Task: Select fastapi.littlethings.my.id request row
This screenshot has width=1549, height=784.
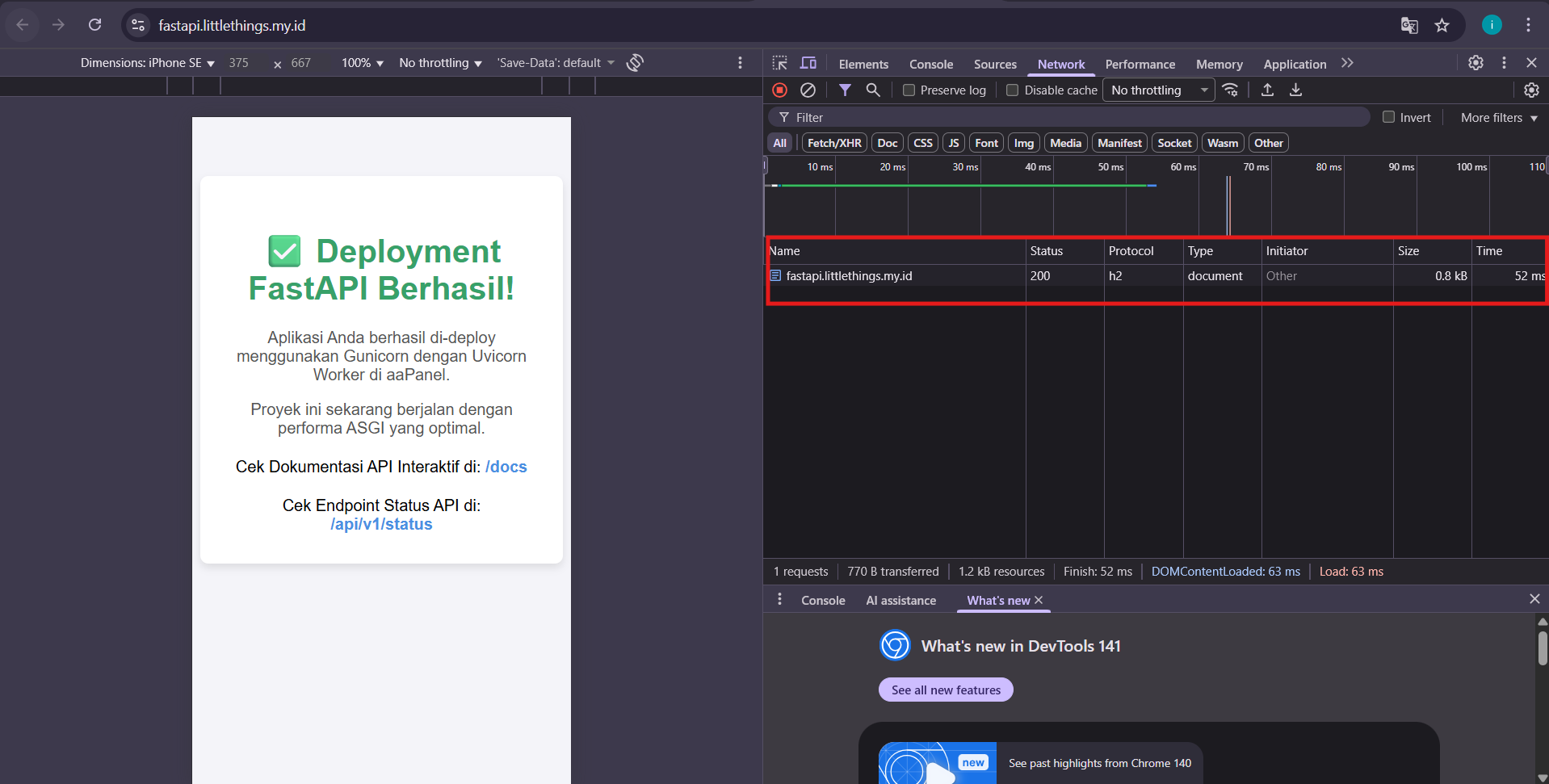Action: 1157,276
